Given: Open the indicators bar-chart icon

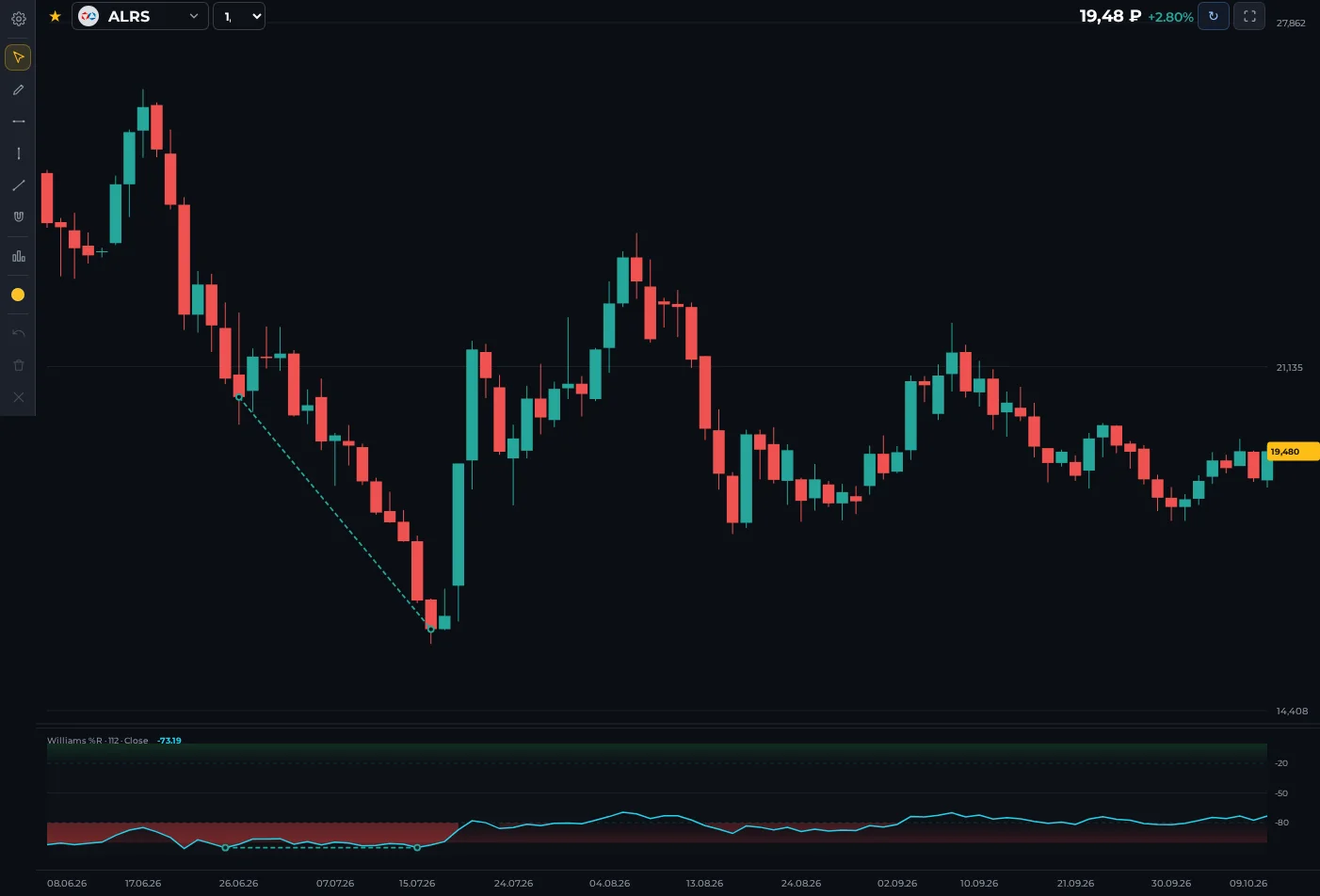Looking at the screenshot, I should tap(18, 256).
